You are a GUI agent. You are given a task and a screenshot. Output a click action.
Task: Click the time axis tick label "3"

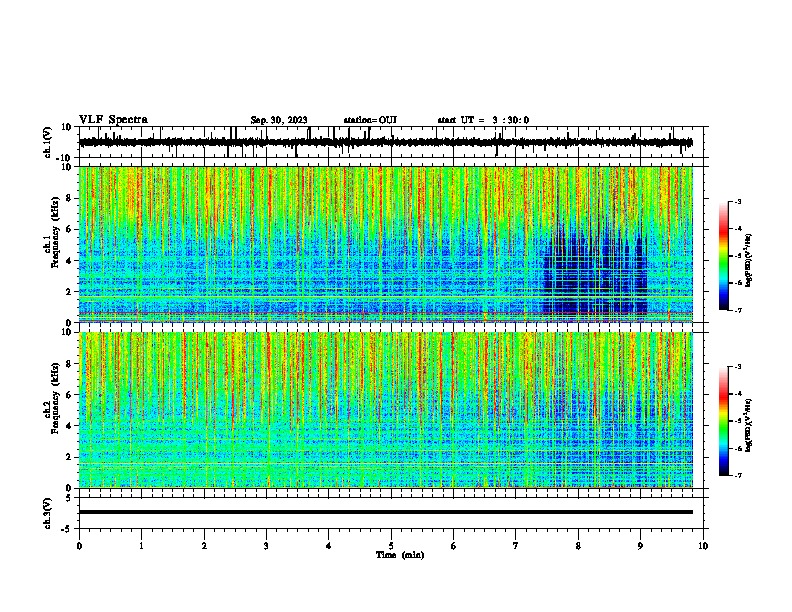tap(266, 546)
